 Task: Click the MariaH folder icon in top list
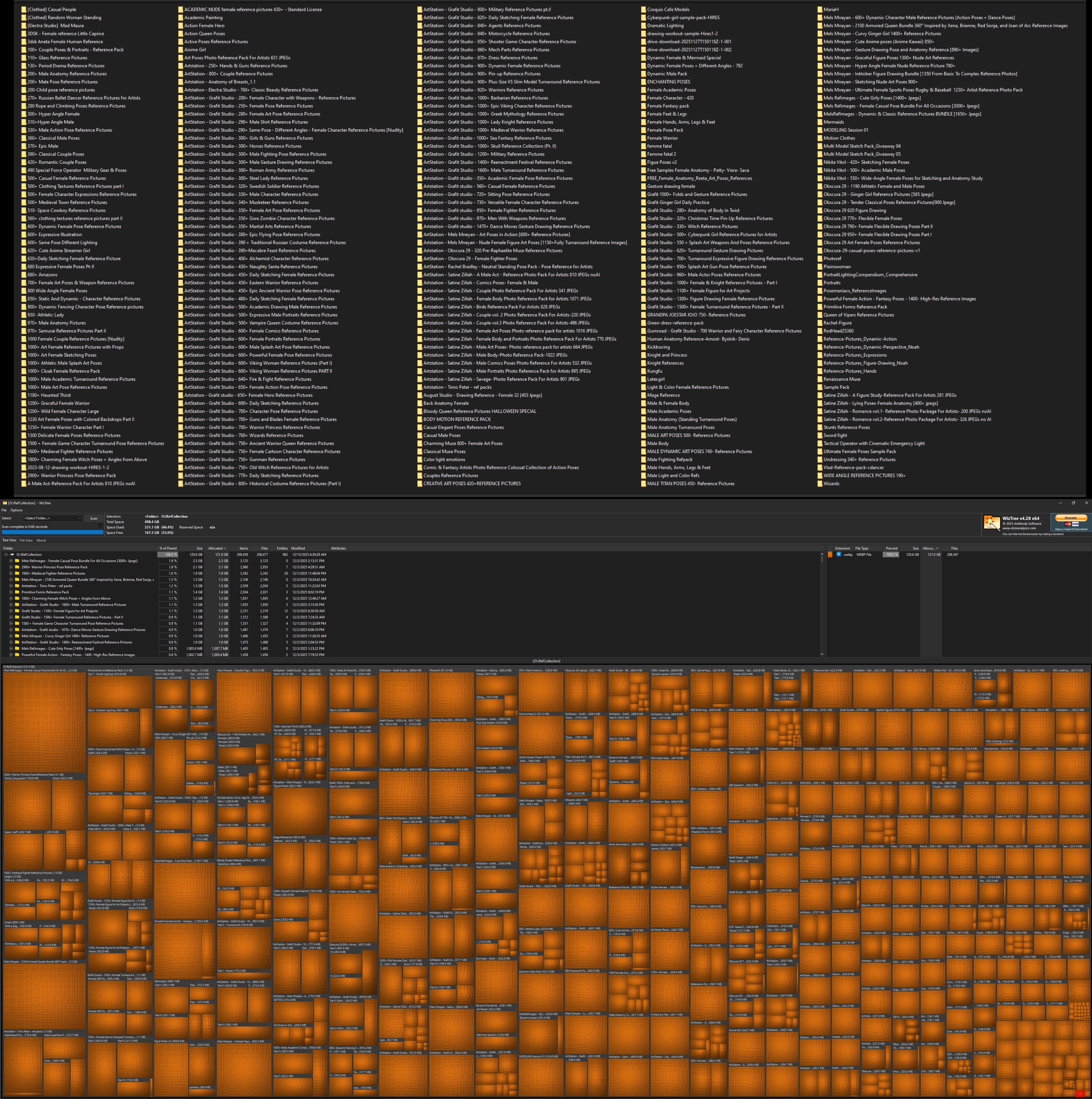tap(820, 10)
